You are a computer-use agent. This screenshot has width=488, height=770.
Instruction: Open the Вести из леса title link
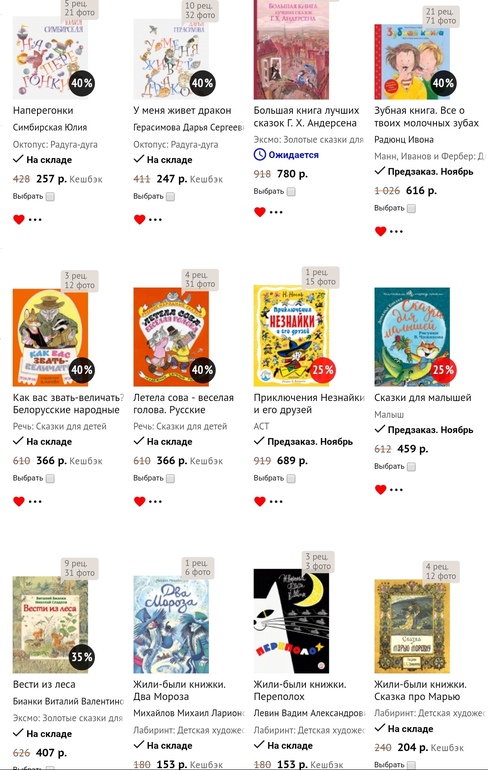point(44,684)
